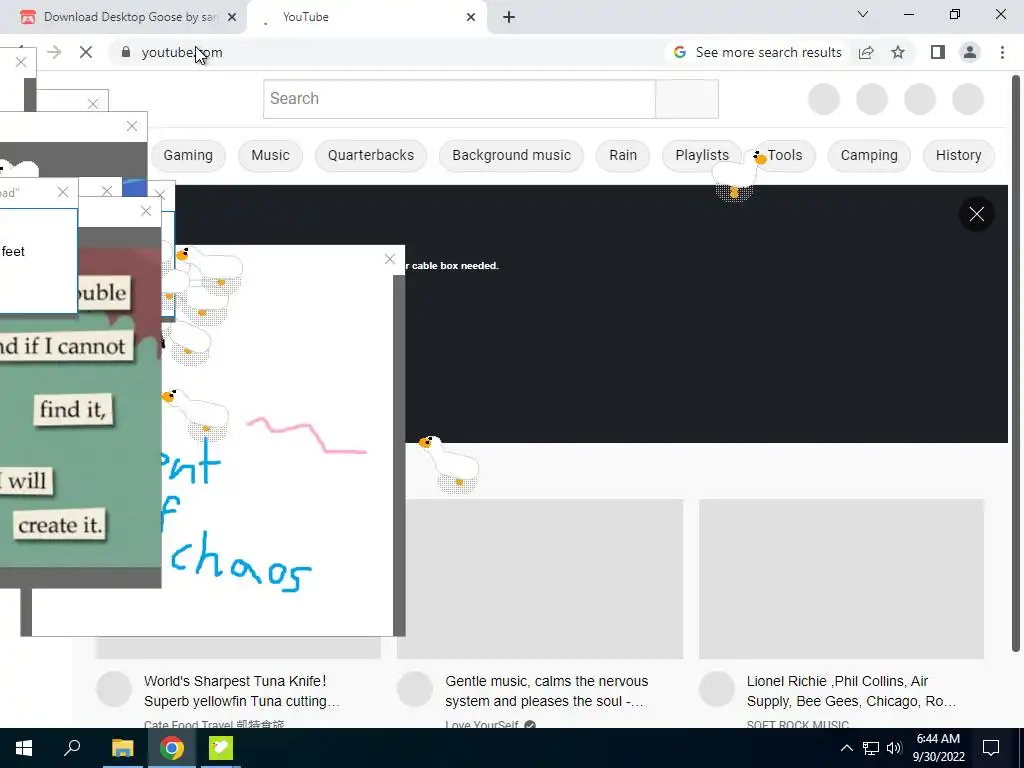This screenshot has width=1024, height=768.
Task: Select the Camping filter chip
Action: [869, 155]
